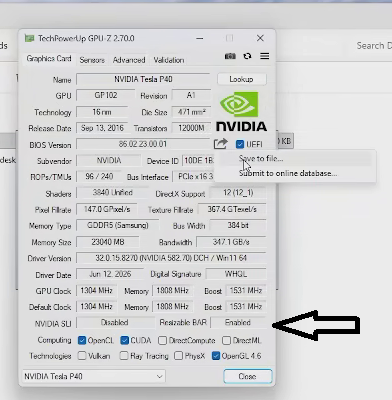Toggle the UEFI checkbox
The width and height of the screenshot is (392, 400).
point(240,144)
